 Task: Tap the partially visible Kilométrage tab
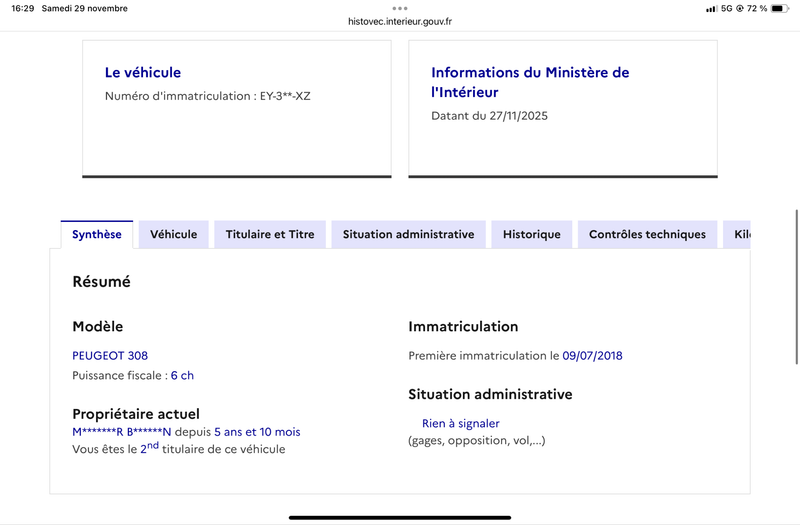point(740,235)
